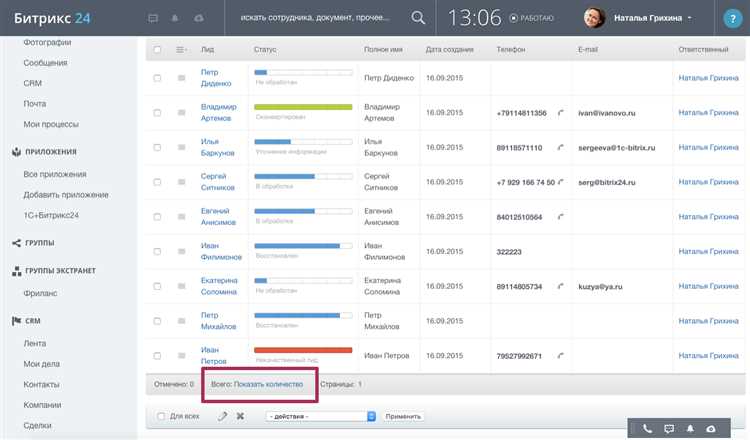This screenshot has width=750, height=440.
Task: Open row actions menu for Иван Филимонов
Action: (x=181, y=252)
